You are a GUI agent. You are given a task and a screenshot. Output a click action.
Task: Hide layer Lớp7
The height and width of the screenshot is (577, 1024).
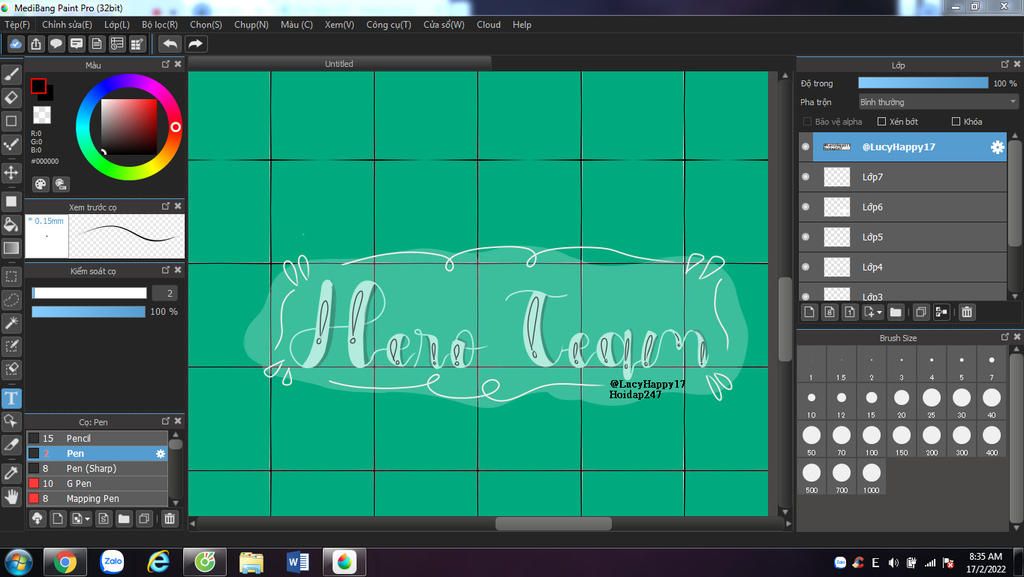805,177
